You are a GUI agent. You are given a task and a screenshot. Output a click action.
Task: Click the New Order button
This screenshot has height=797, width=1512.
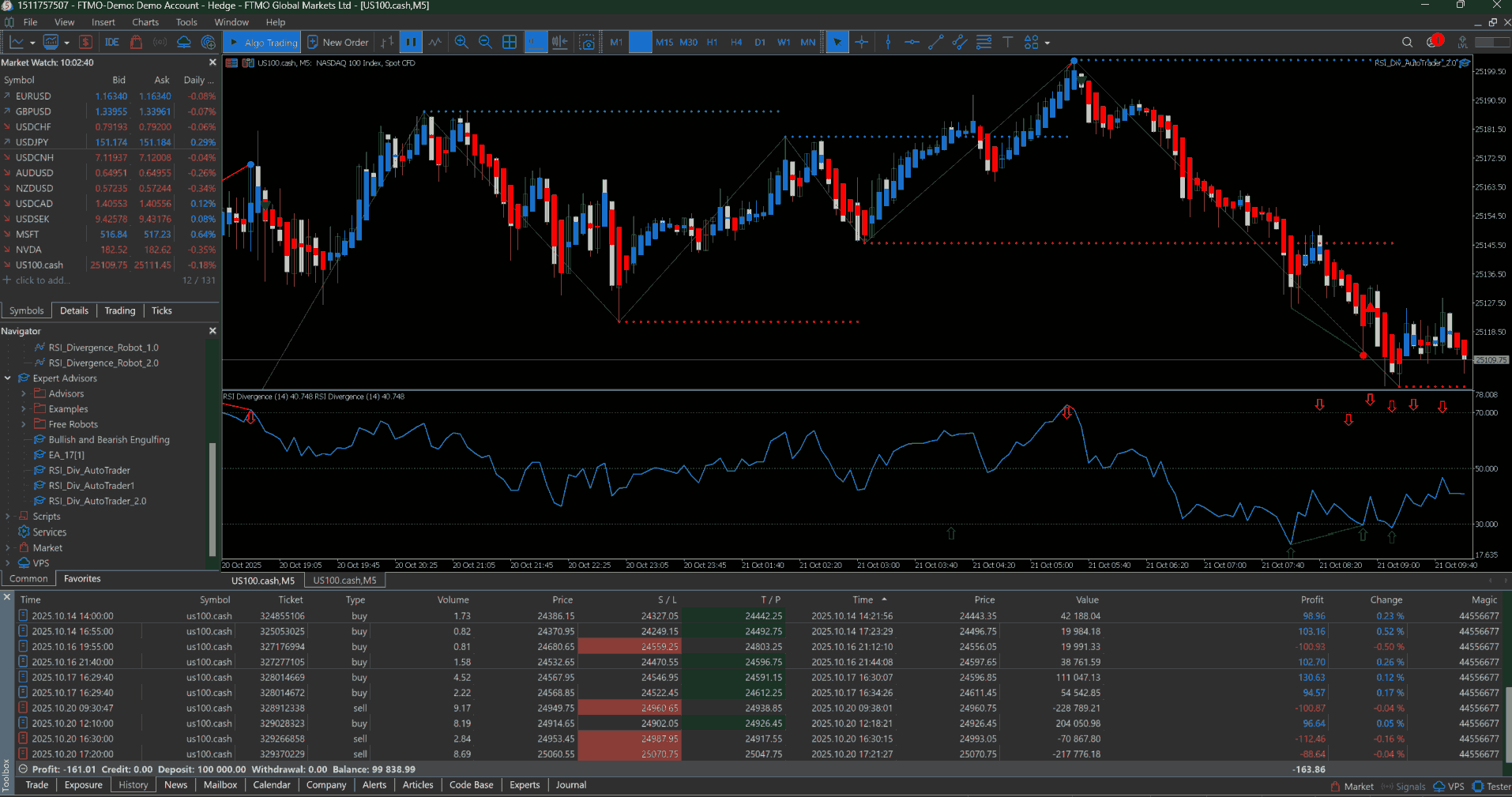338,42
